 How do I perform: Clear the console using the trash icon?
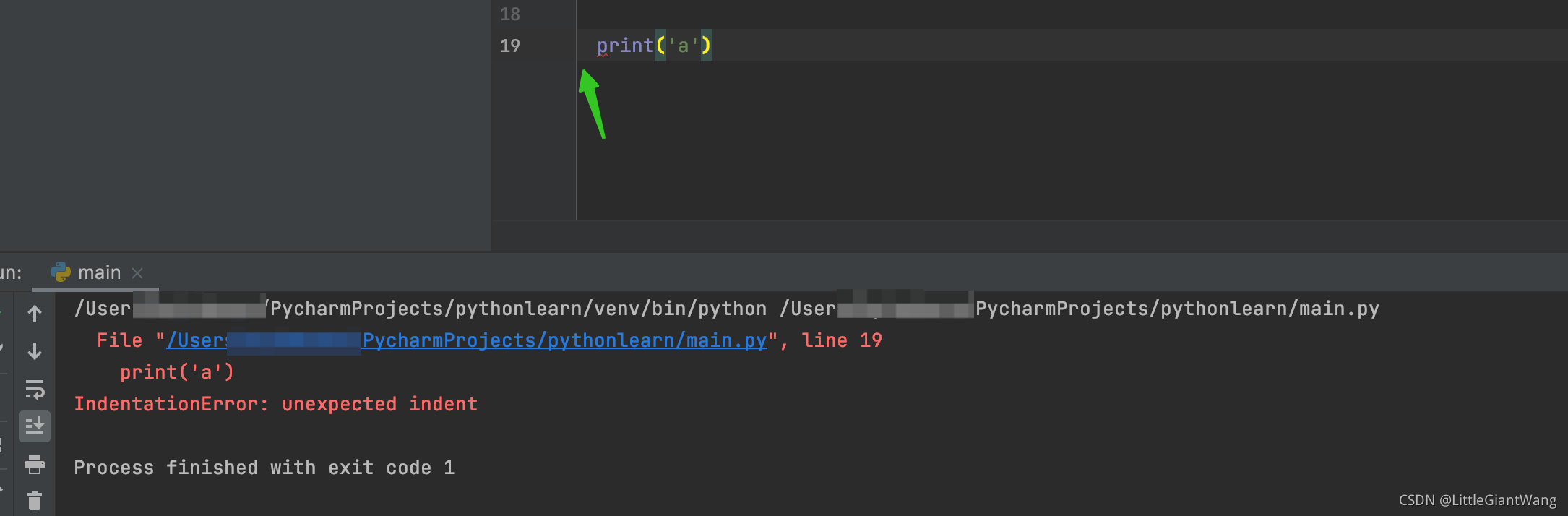tap(34, 499)
